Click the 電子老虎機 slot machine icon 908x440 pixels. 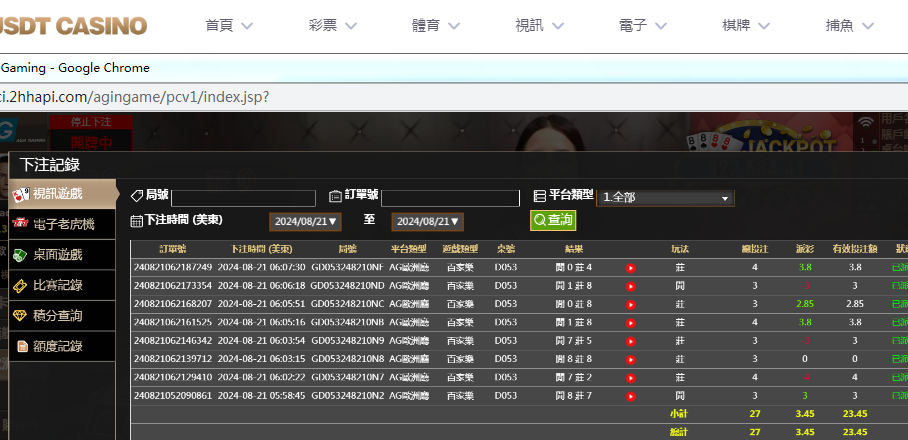click(x=20, y=224)
